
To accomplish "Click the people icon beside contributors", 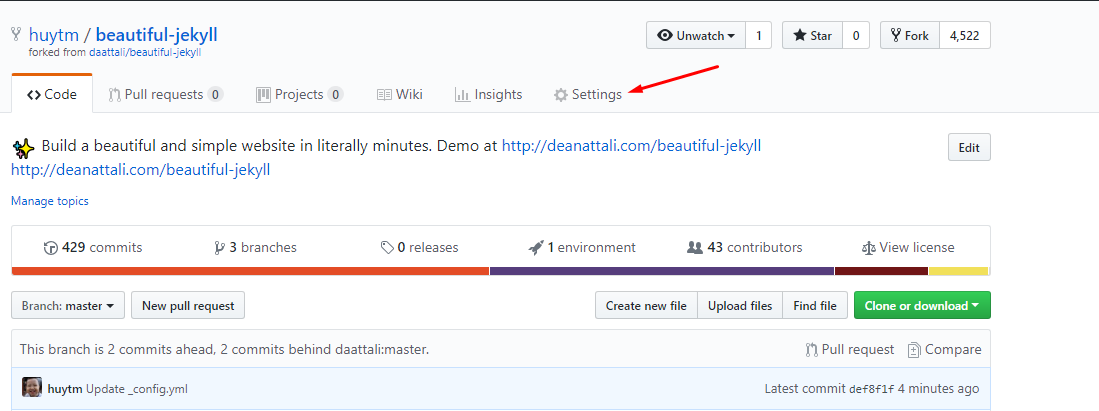I will pyautogui.click(x=695, y=248).
